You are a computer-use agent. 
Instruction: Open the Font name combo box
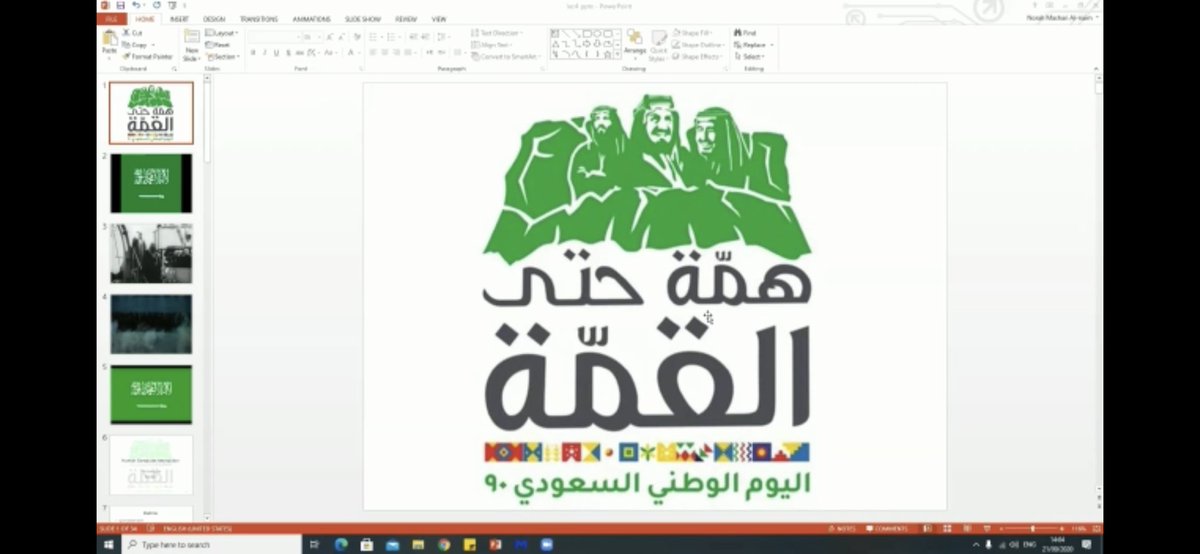274,37
